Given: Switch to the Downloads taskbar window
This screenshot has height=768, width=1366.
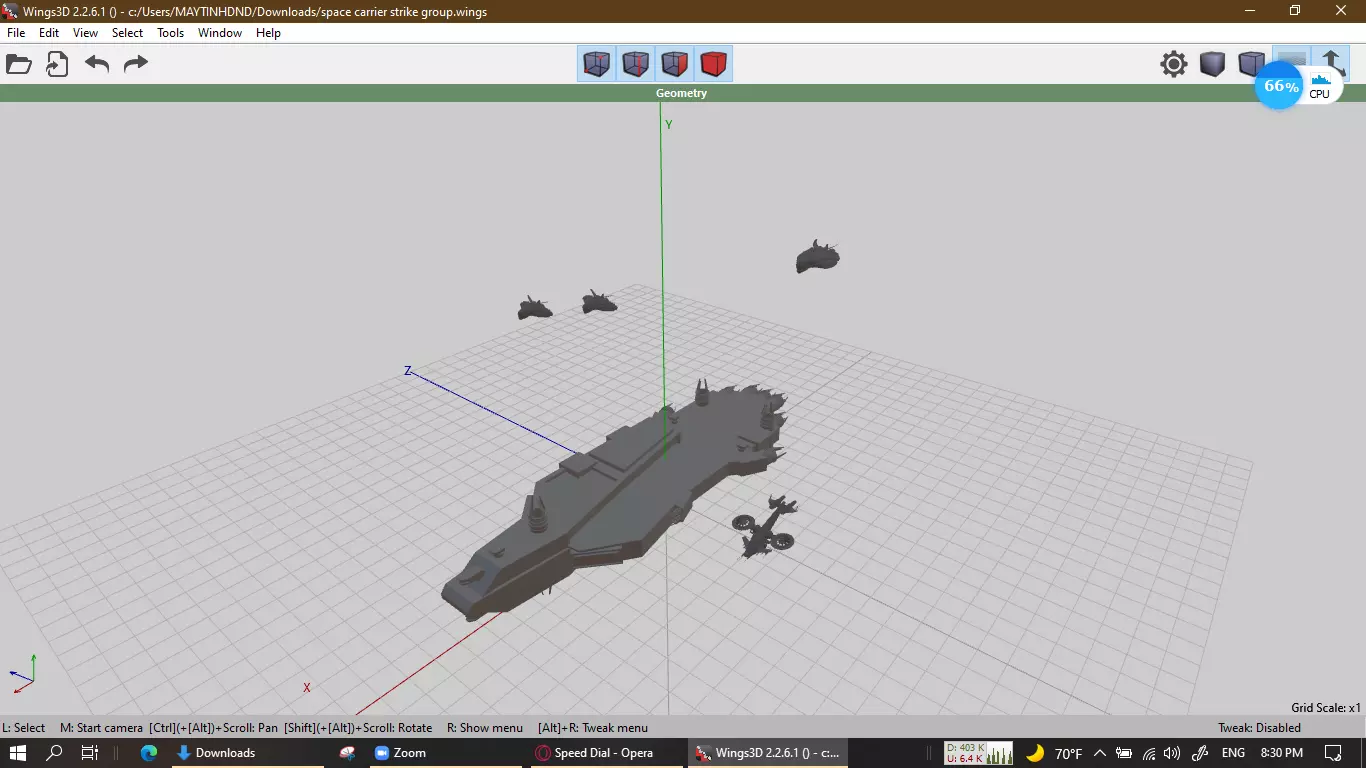Looking at the screenshot, I should pos(246,753).
